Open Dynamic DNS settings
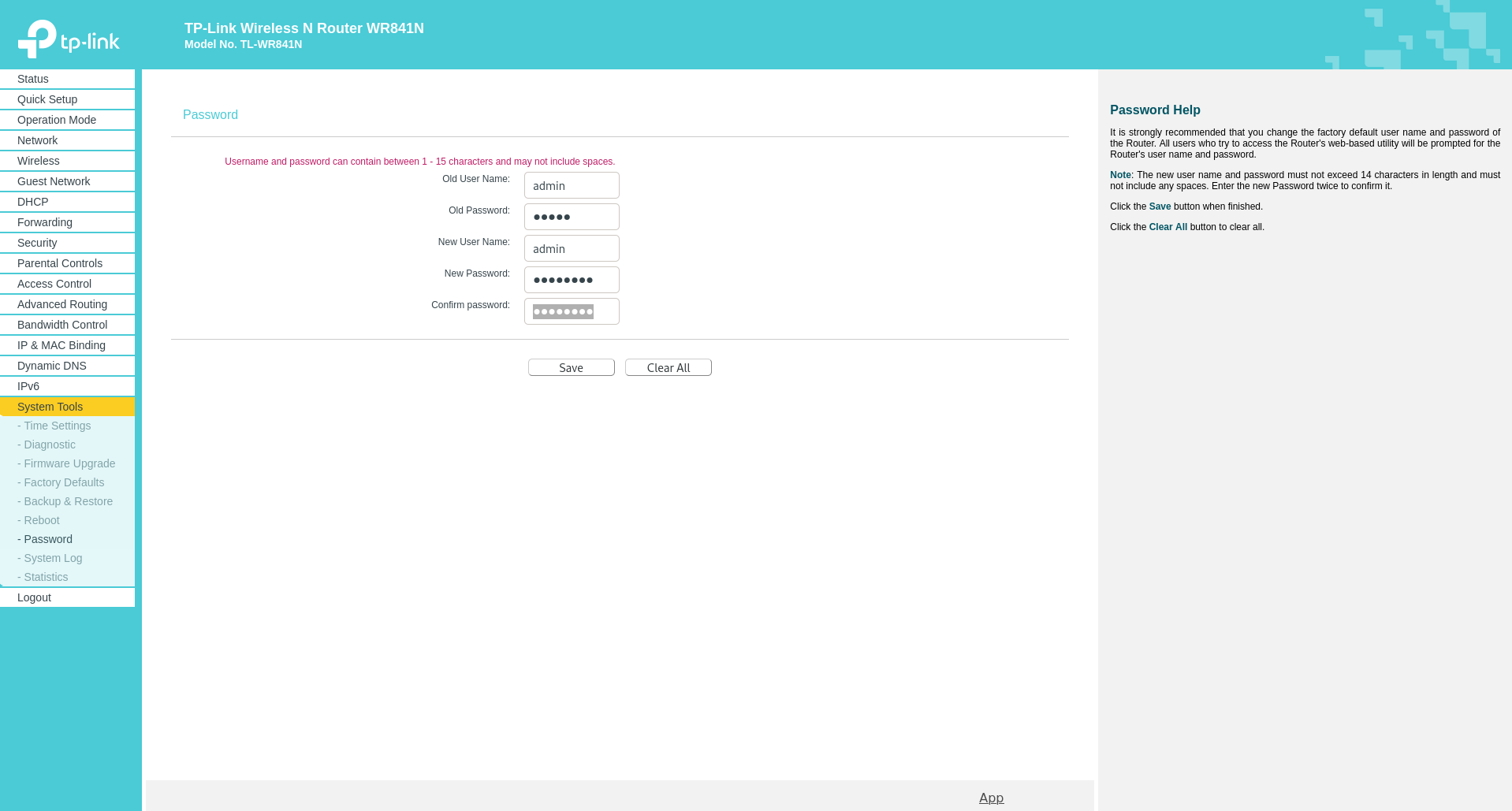Viewport: 1512px width, 811px height. pos(67,366)
